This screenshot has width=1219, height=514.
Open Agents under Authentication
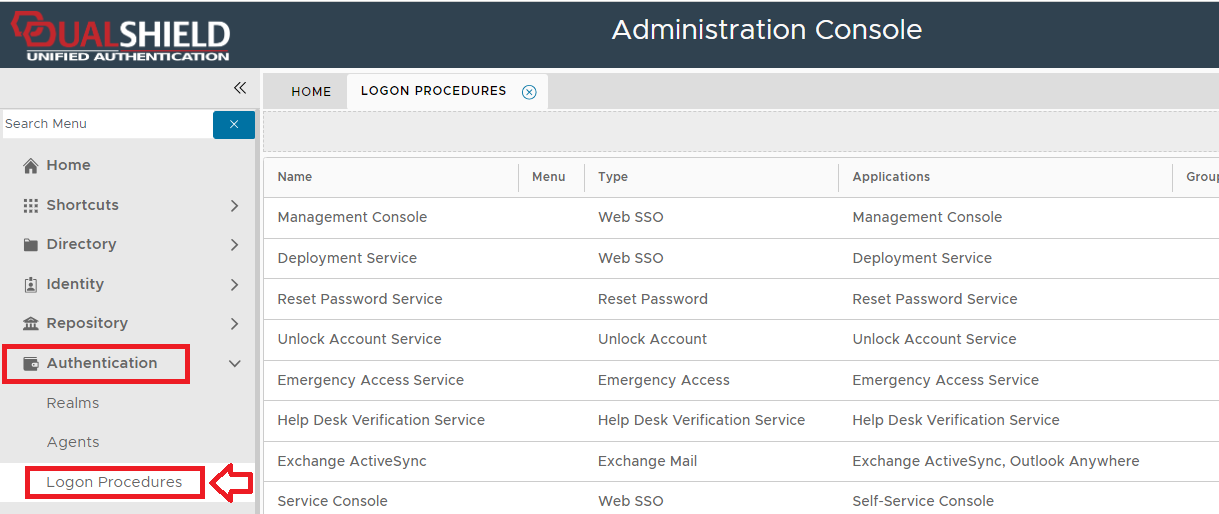pyautogui.click(x=73, y=442)
